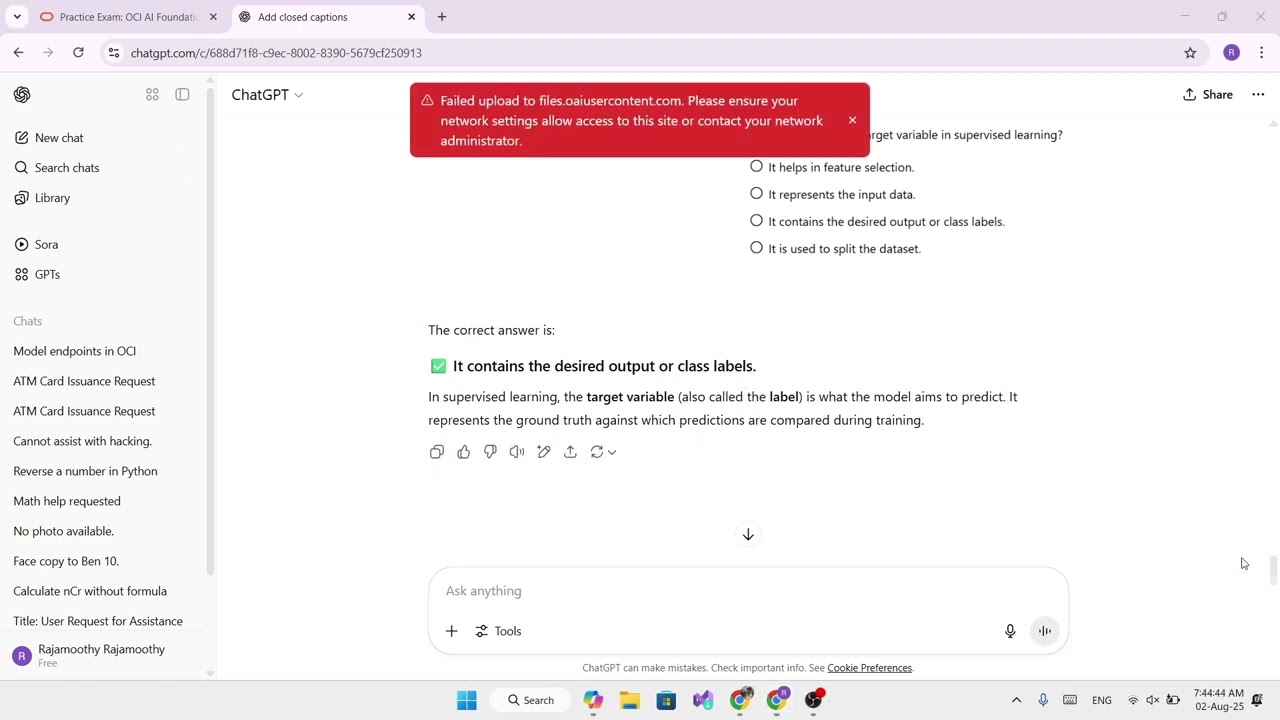Show hidden system tray icons
1280x720 pixels.
[x=1016, y=700]
